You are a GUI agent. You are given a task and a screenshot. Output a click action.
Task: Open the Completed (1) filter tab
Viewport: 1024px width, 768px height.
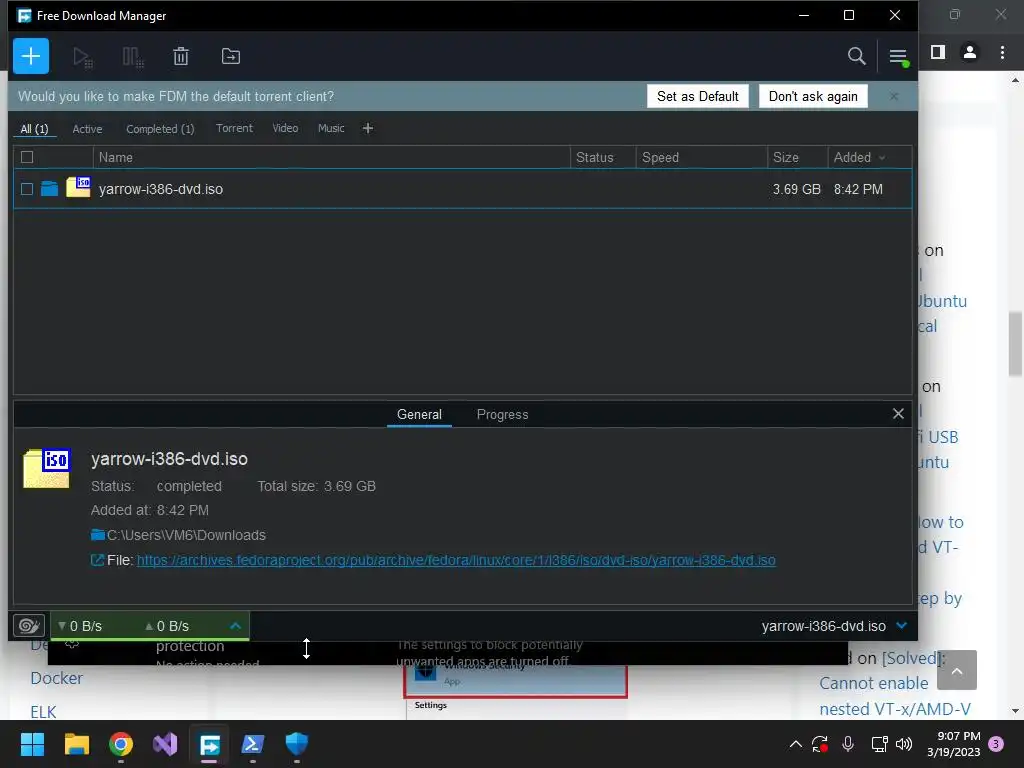click(160, 129)
